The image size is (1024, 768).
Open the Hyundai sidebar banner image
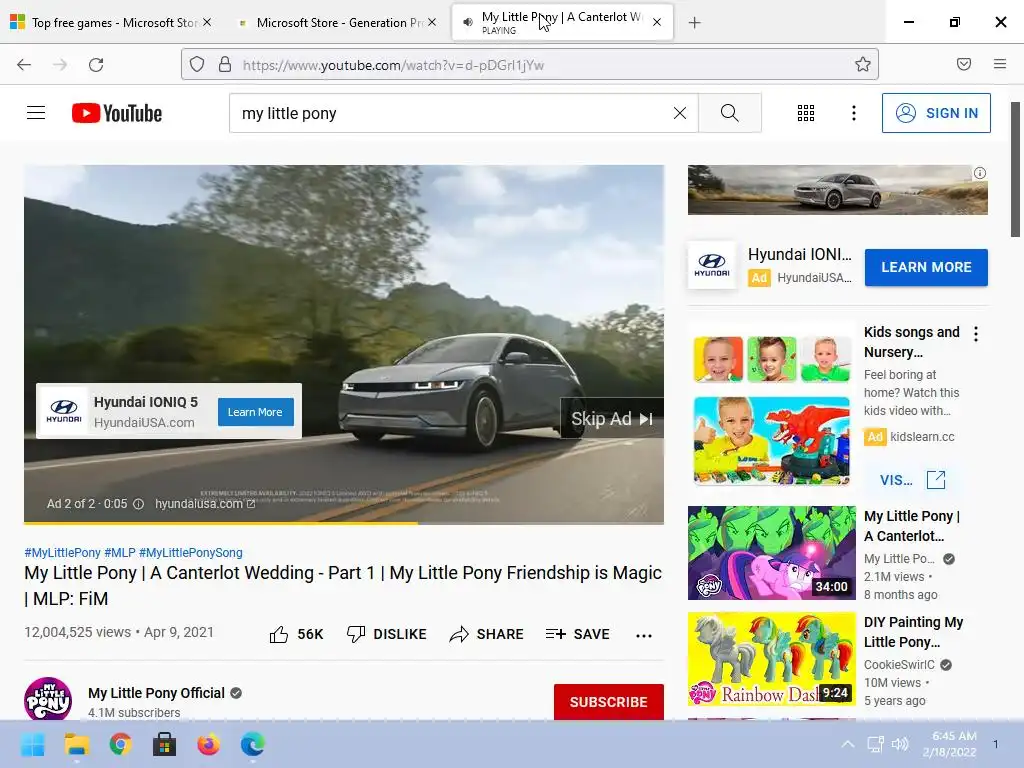click(837, 189)
